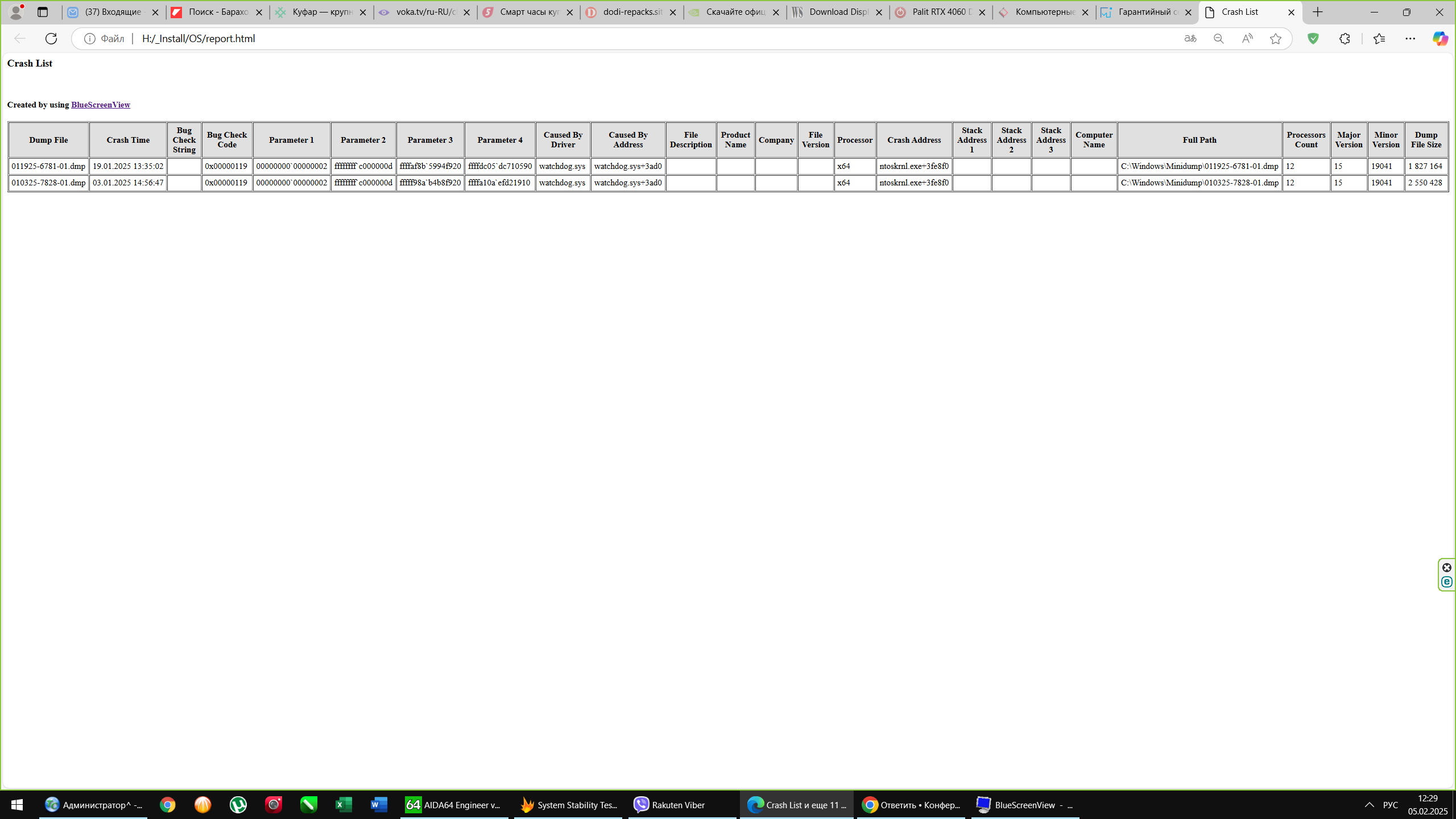The image size is (1456, 819).
Task: Show hidden system tray icons chevron
Action: point(1370,805)
